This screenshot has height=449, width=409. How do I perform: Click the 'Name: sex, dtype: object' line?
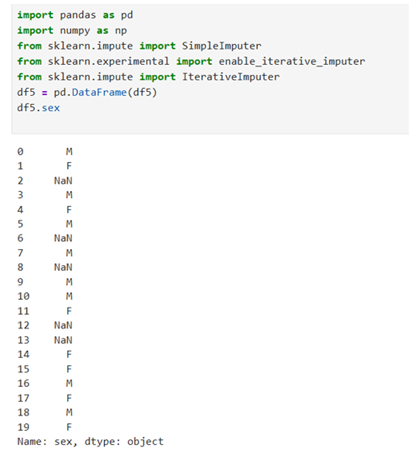[90, 442]
